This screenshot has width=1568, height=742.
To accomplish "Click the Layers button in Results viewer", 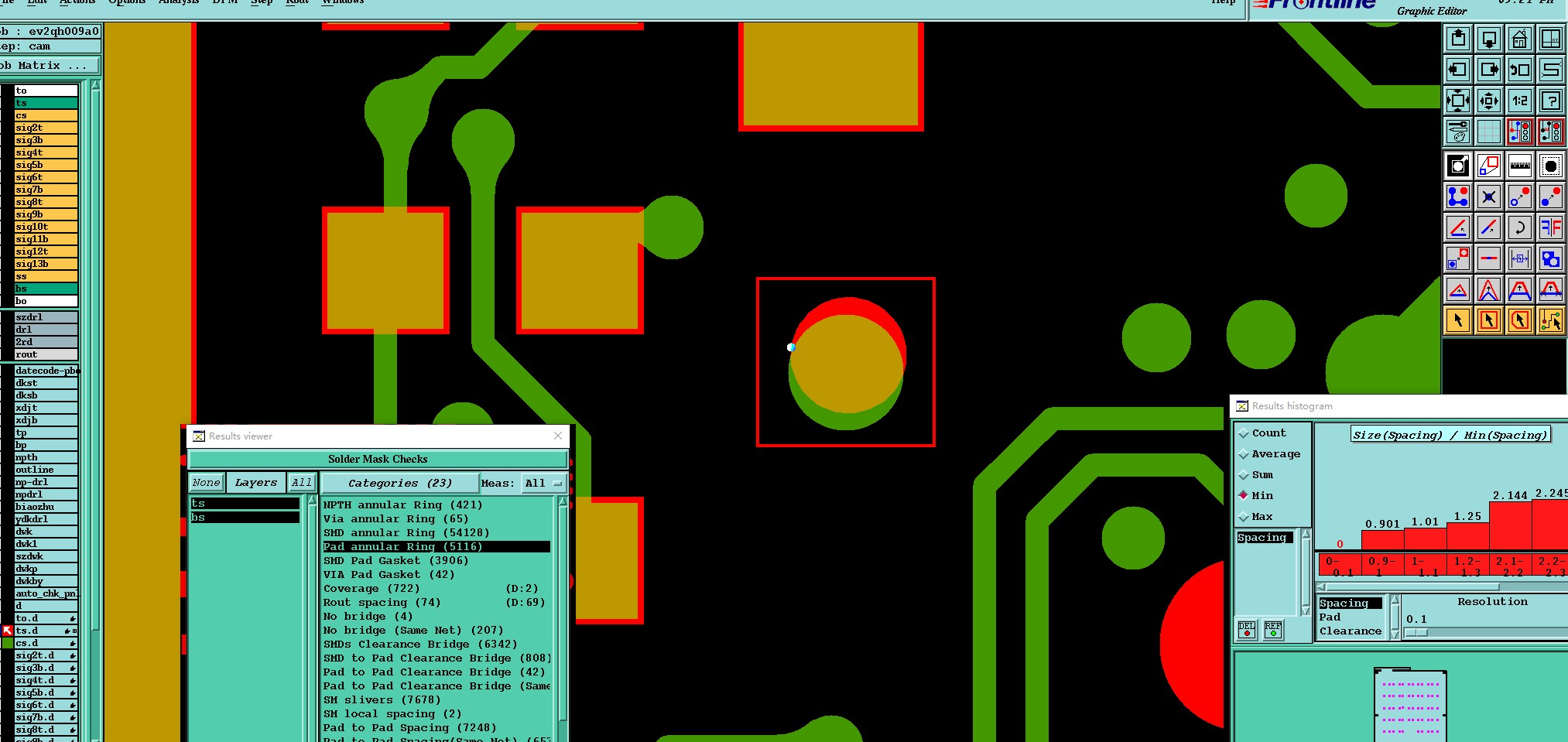I will click(255, 483).
